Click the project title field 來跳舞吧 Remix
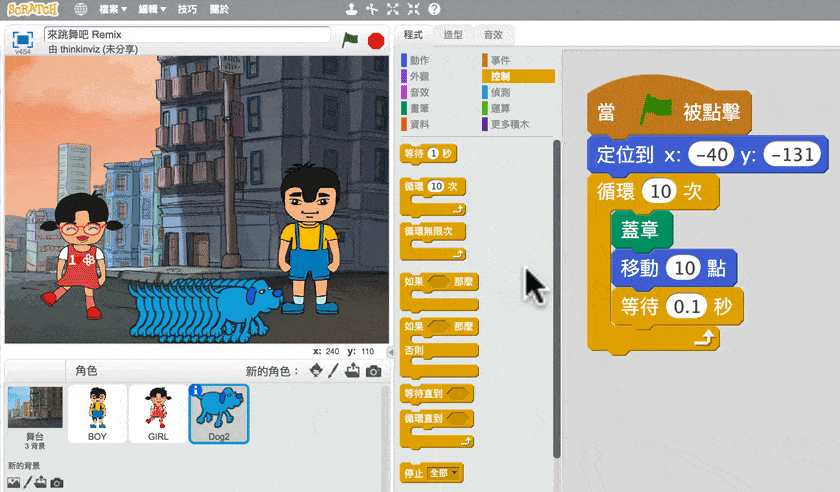The height and width of the screenshot is (492, 840). tap(187, 34)
